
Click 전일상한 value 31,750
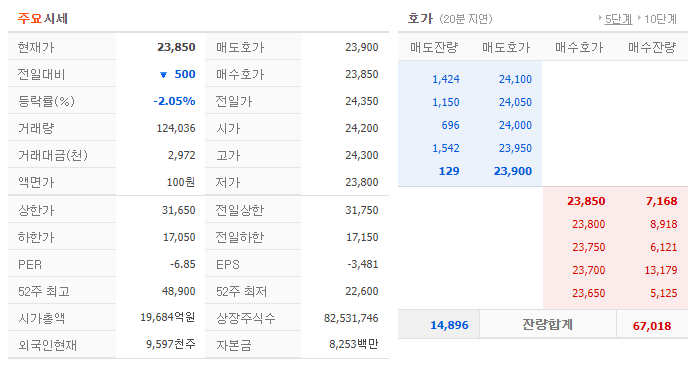361,210
